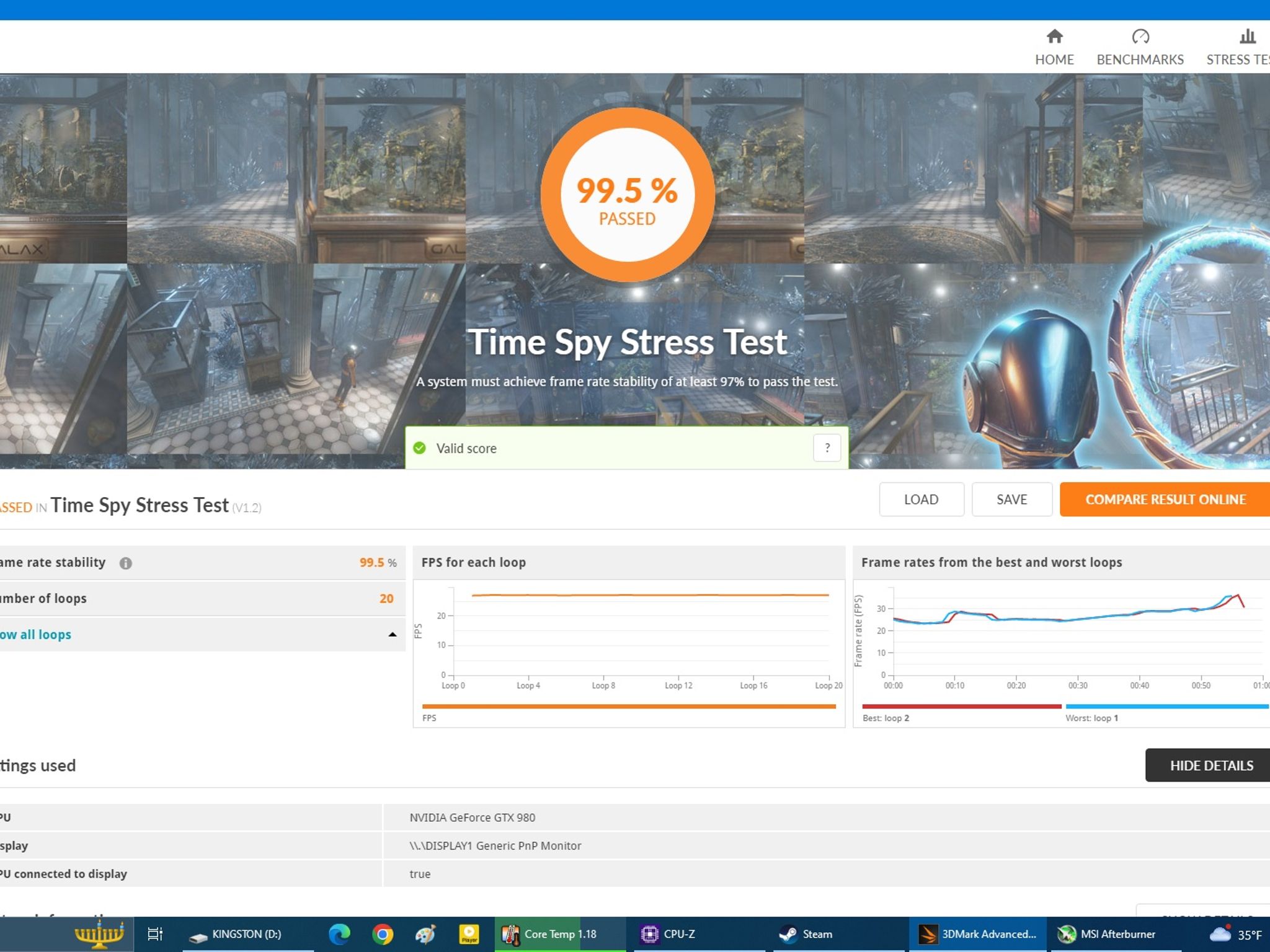The height and width of the screenshot is (952, 1270).
Task: Click the weather 35°F tray widget
Action: 1235,935
